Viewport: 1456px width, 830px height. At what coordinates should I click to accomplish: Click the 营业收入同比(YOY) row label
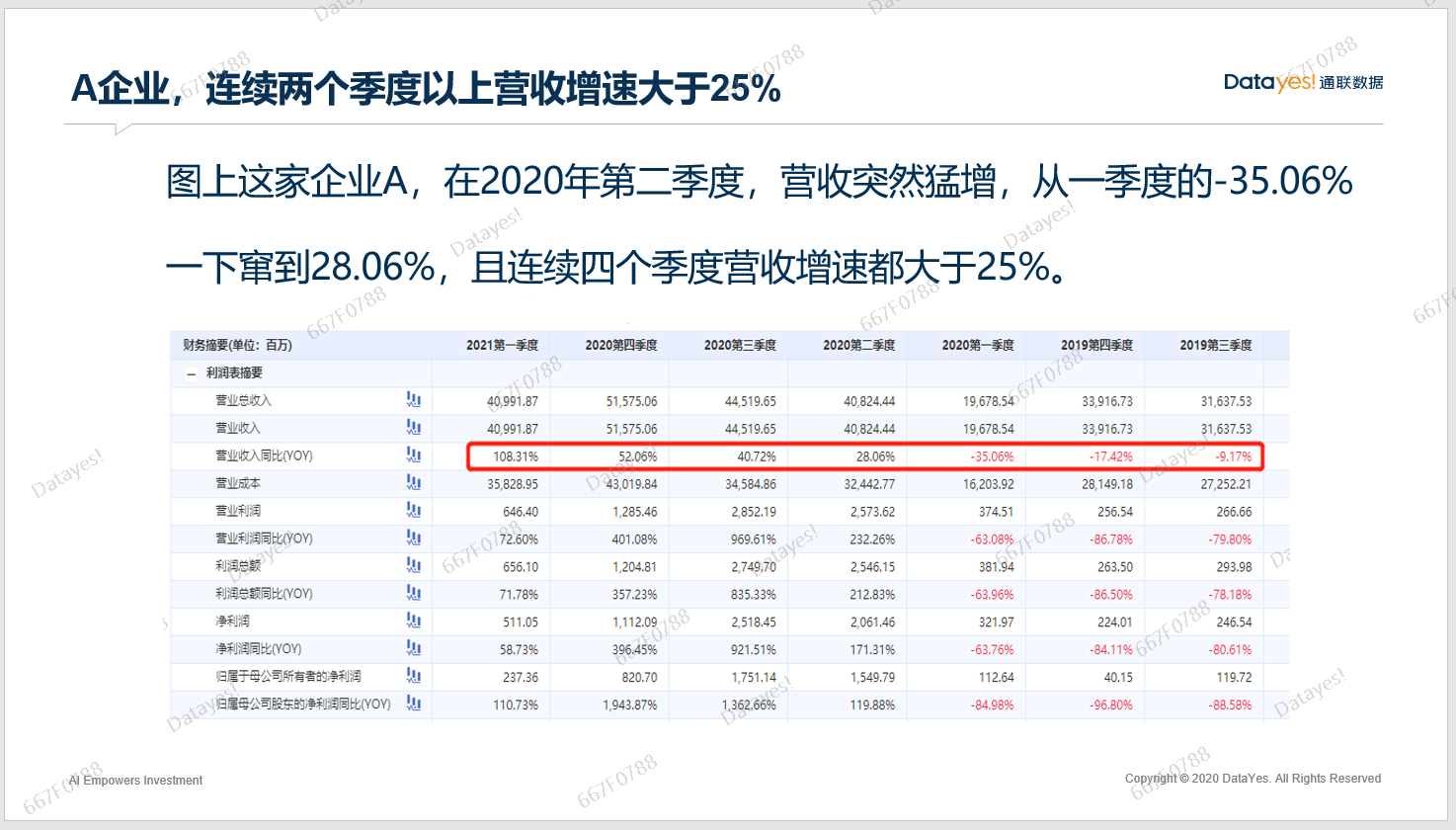pos(264,456)
